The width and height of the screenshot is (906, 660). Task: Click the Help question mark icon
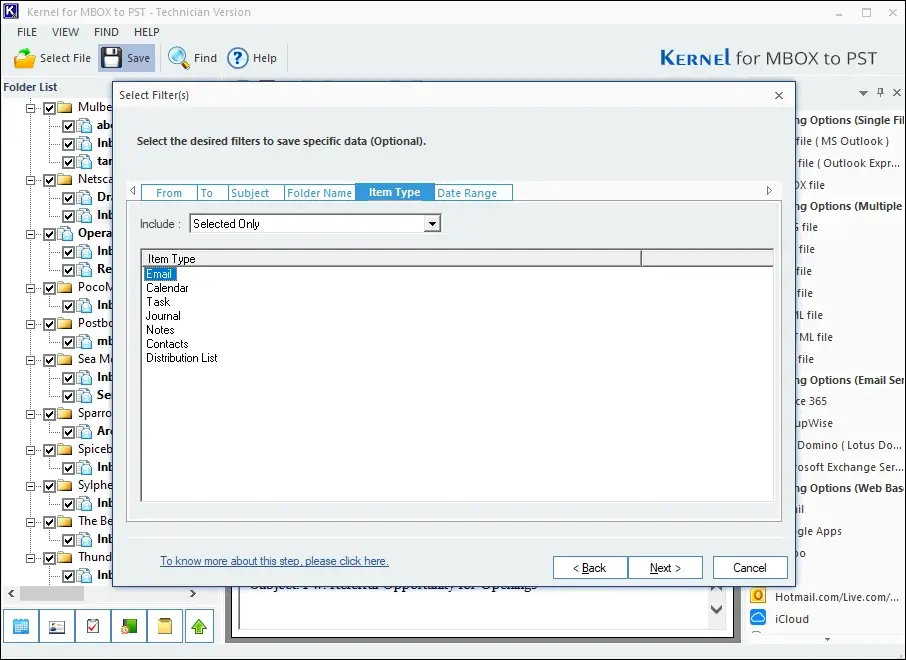237,58
